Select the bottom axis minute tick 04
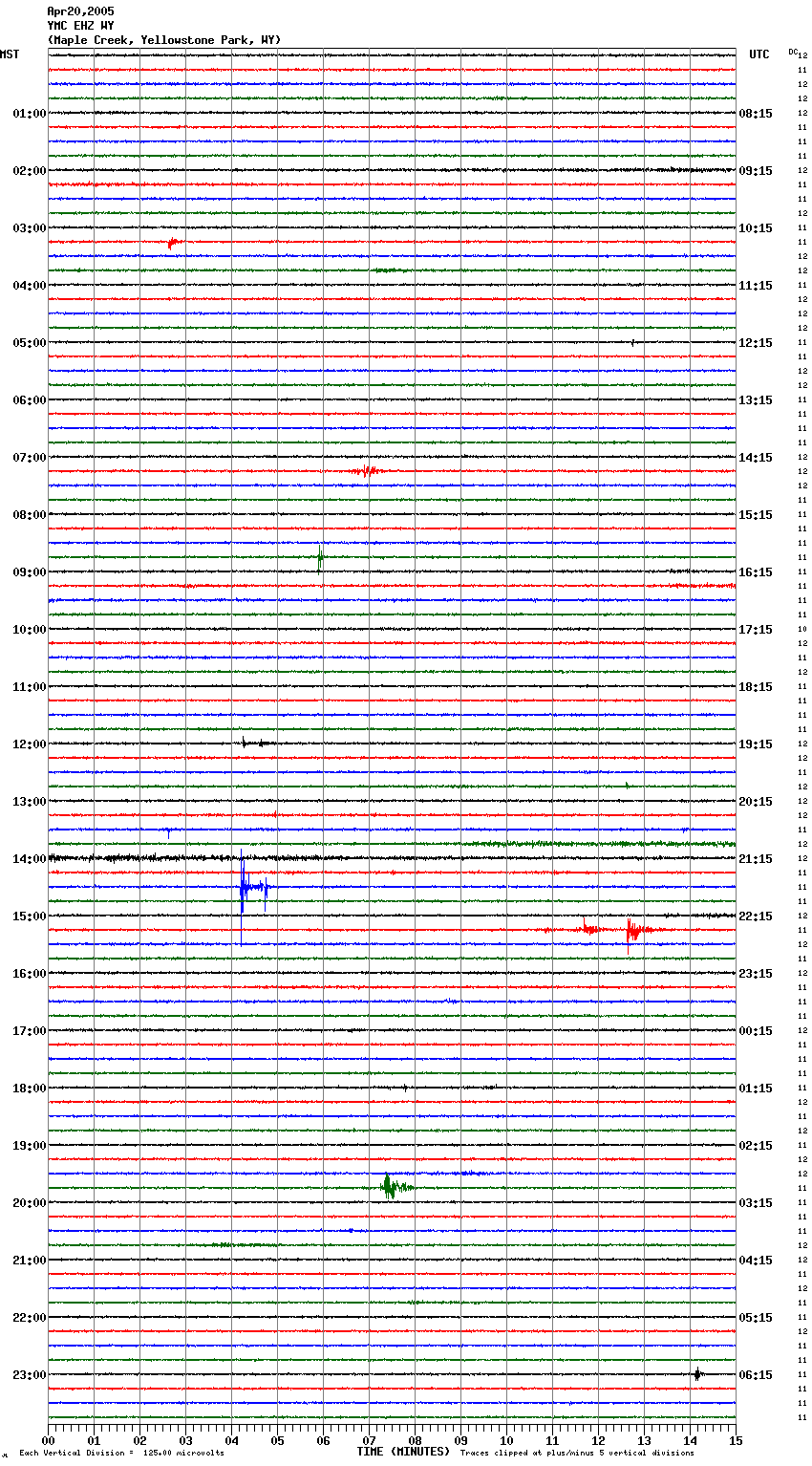Screen dimensions: 812x1466 coord(231,1441)
